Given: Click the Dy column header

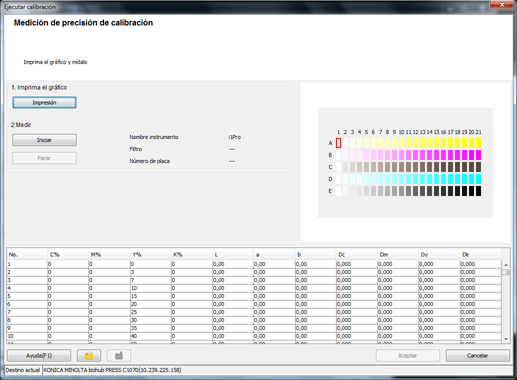Looking at the screenshot, I should point(439,255).
